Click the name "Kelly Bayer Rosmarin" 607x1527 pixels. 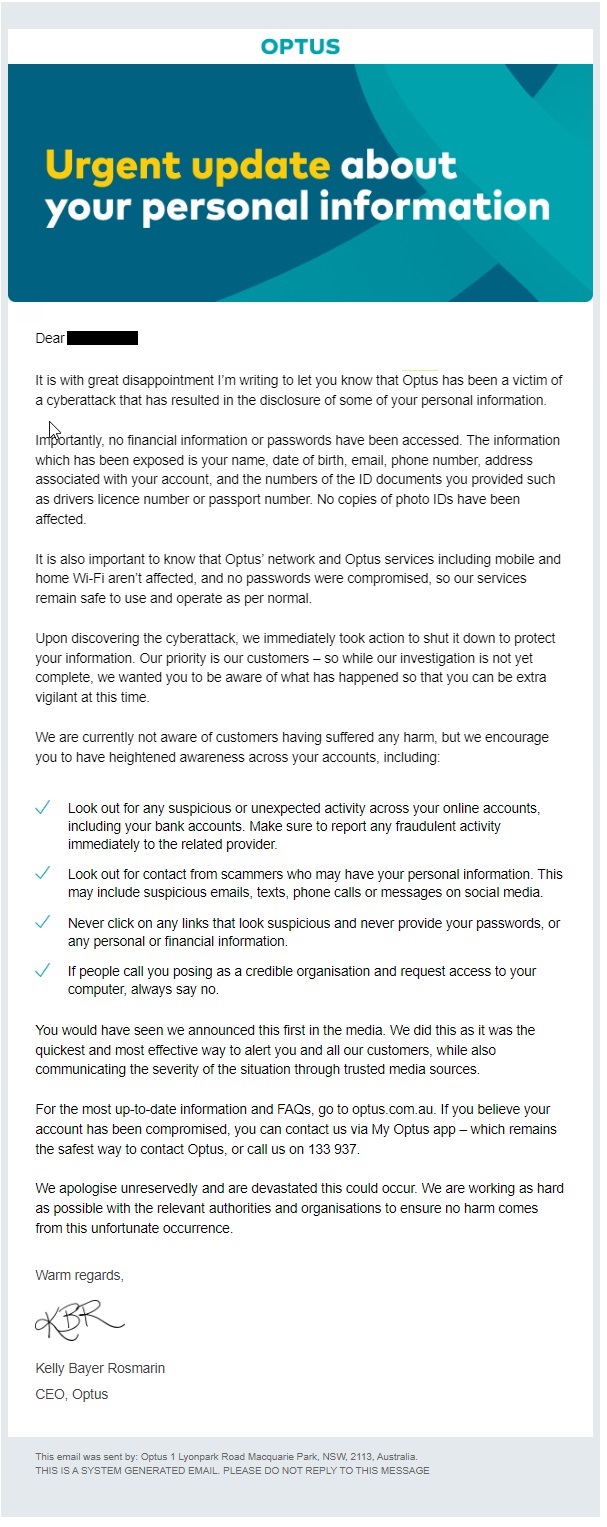[x=100, y=1368]
